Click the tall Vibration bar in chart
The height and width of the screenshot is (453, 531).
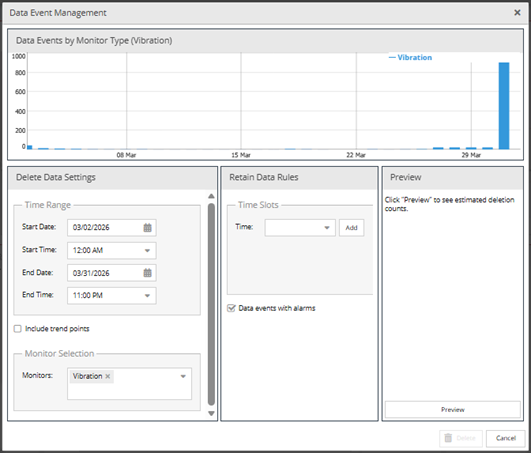tap(504, 106)
